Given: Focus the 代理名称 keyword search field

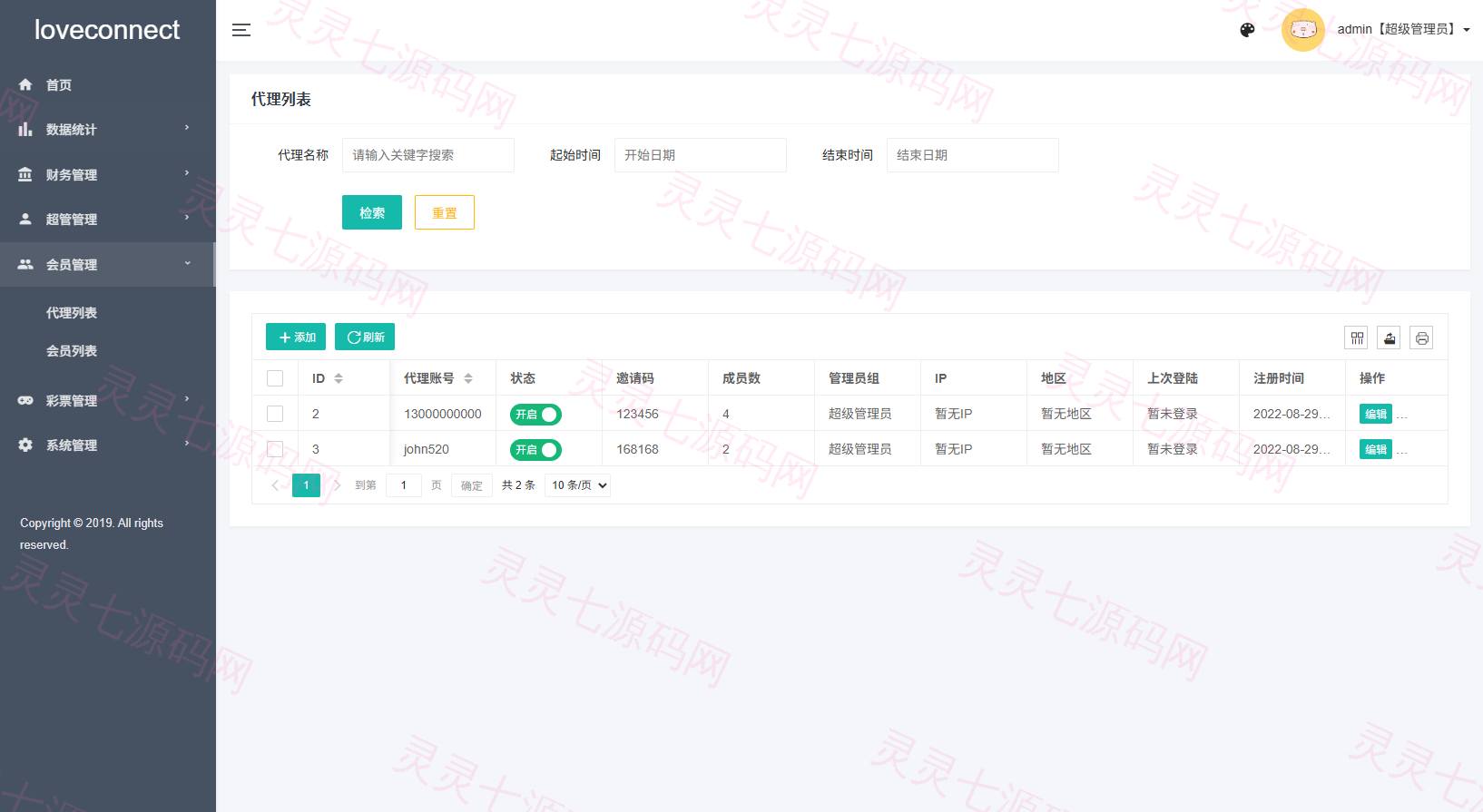Looking at the screenshot, I should pyautogui.click(x=428, y=155).
